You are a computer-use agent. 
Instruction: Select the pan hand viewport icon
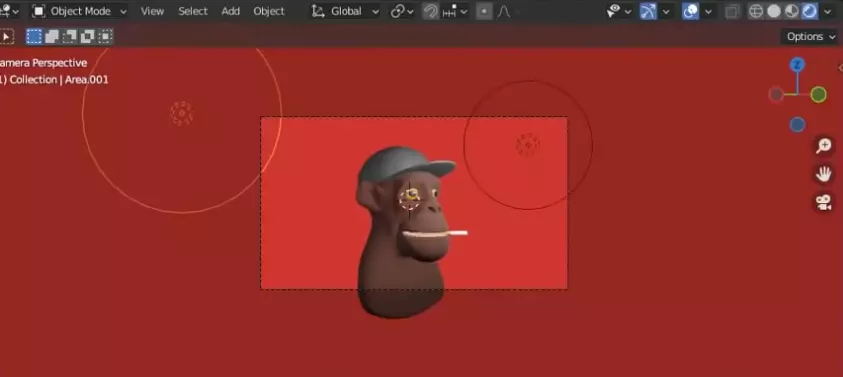pyautogui.click(x=824, y=174)
